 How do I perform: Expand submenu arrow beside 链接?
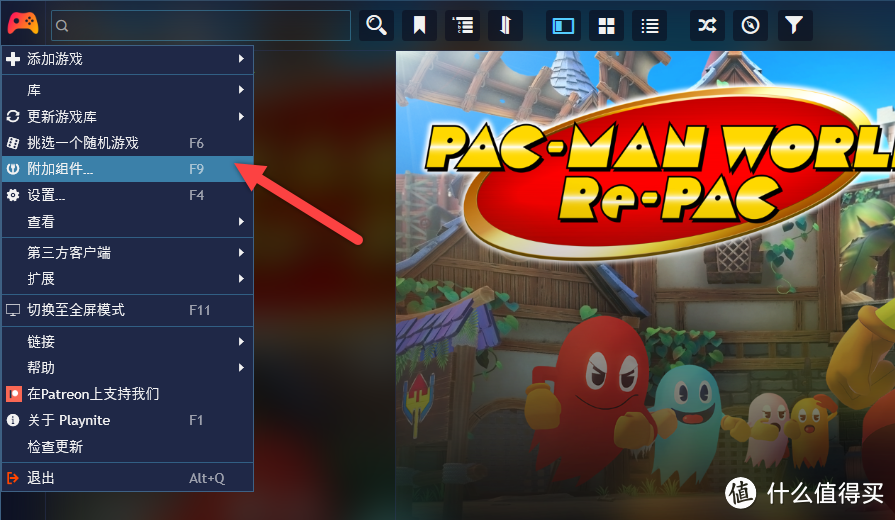tap(241, 341)
